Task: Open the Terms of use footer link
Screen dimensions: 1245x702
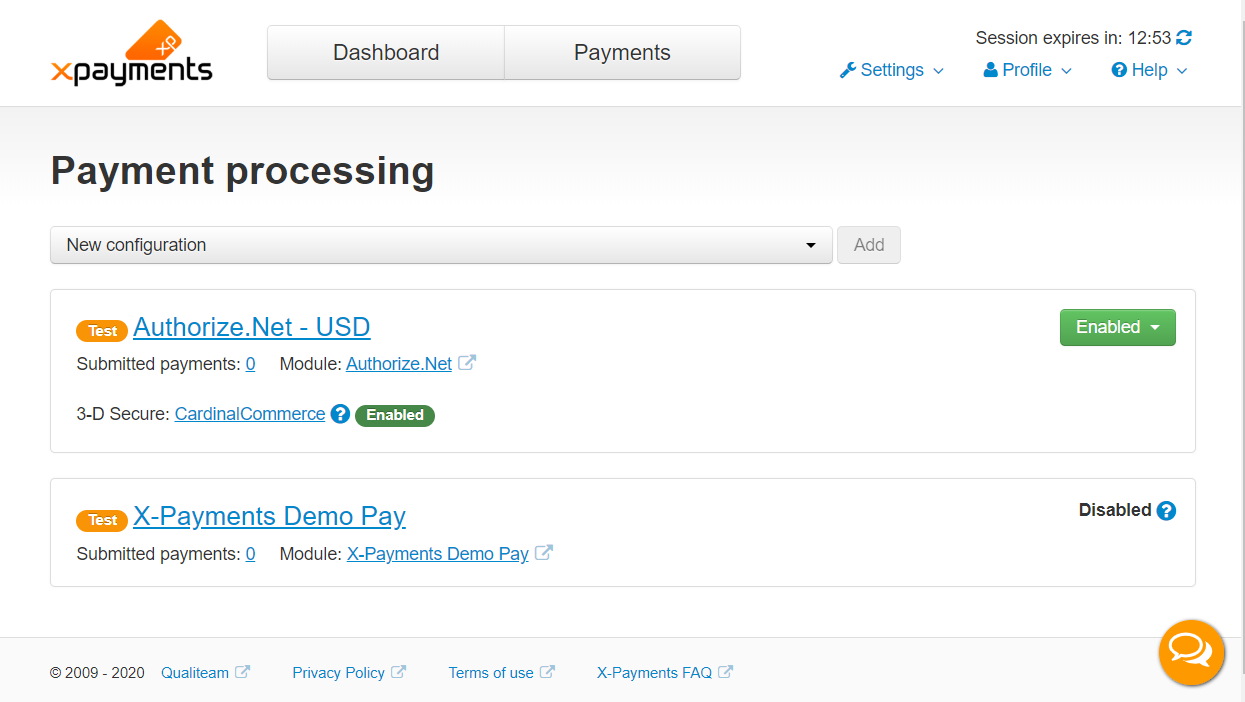Action: (x=491, y=673)
